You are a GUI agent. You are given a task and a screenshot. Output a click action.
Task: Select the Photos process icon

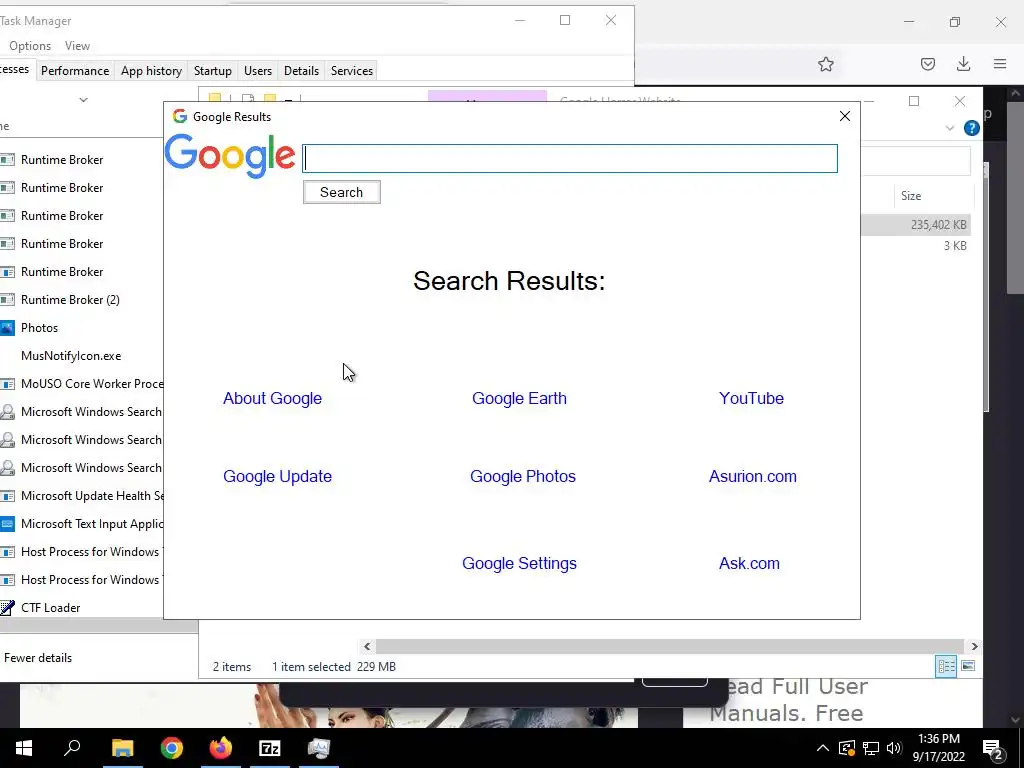(7, 328)
